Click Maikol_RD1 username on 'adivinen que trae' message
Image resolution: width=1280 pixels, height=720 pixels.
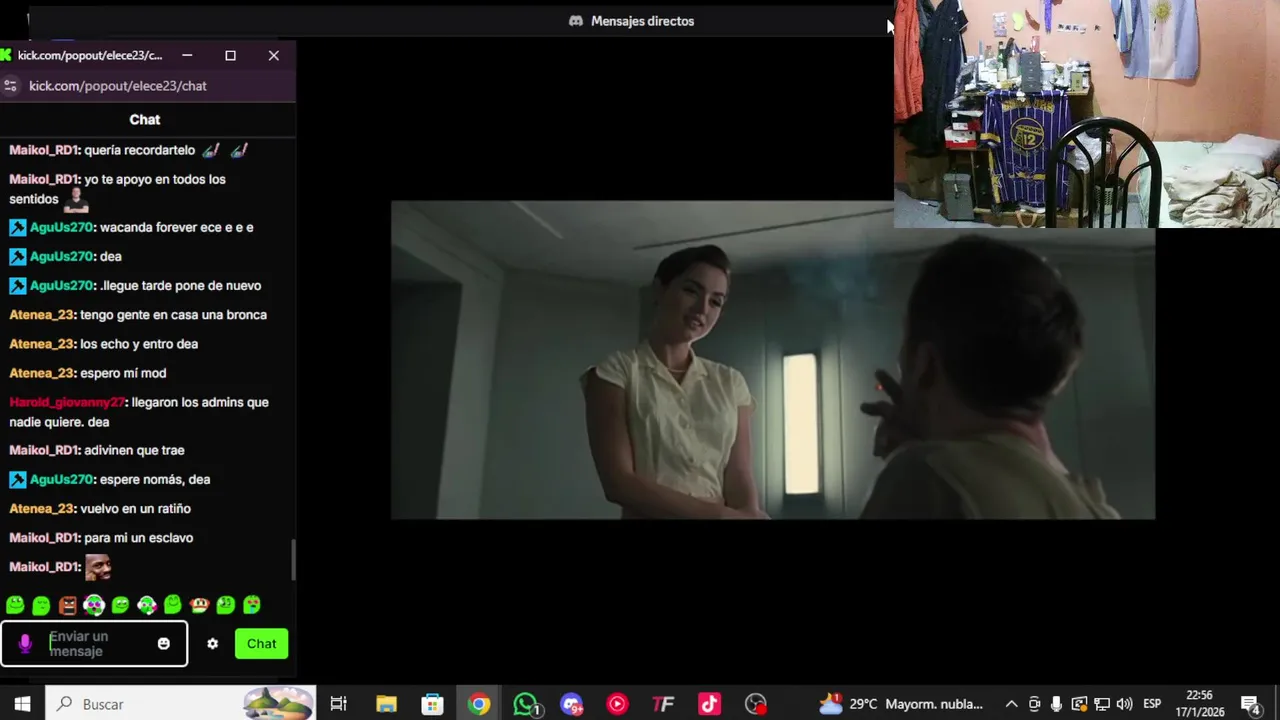(x=44, y=450)
